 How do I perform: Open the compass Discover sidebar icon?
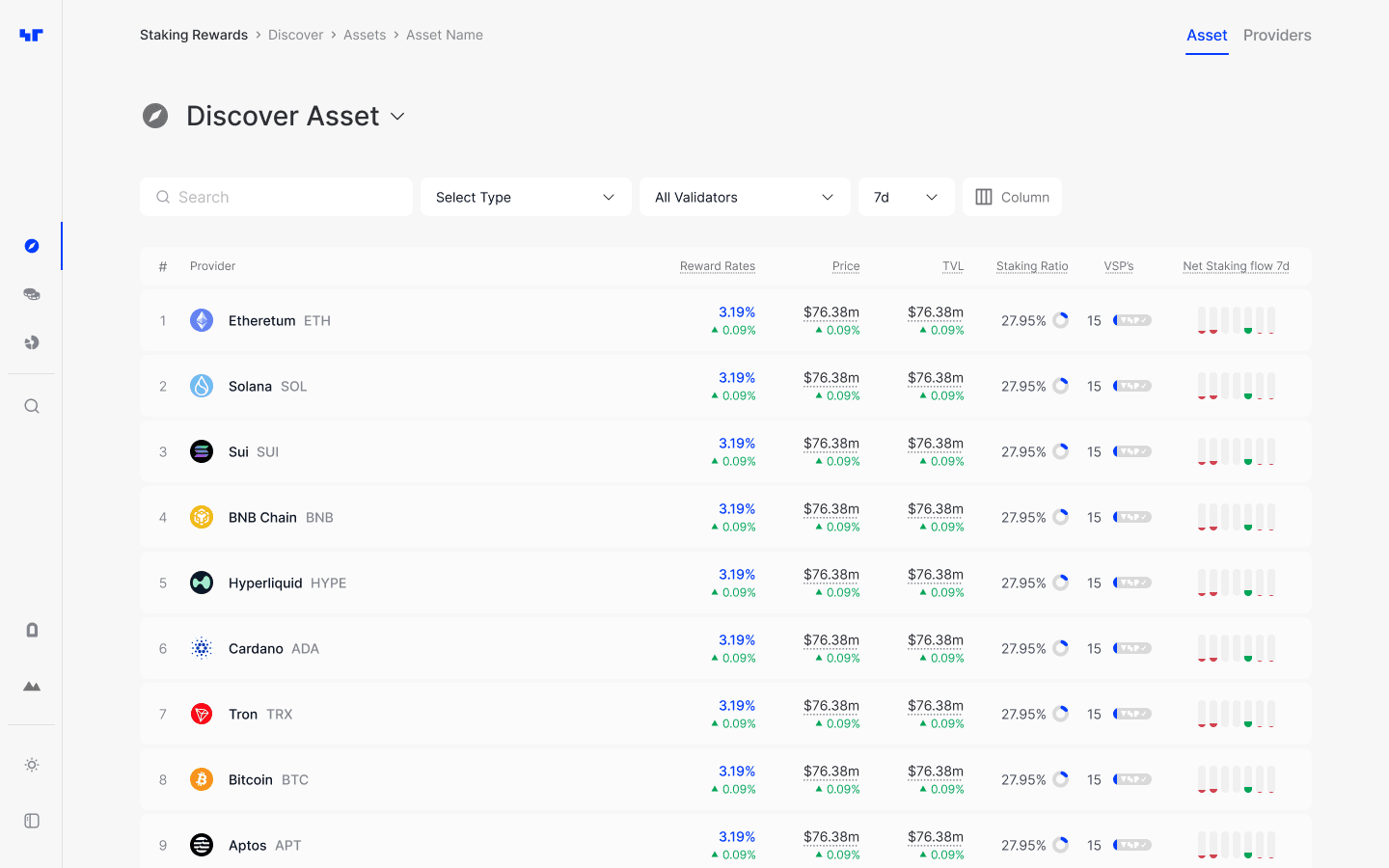click(x=32, y=246)
